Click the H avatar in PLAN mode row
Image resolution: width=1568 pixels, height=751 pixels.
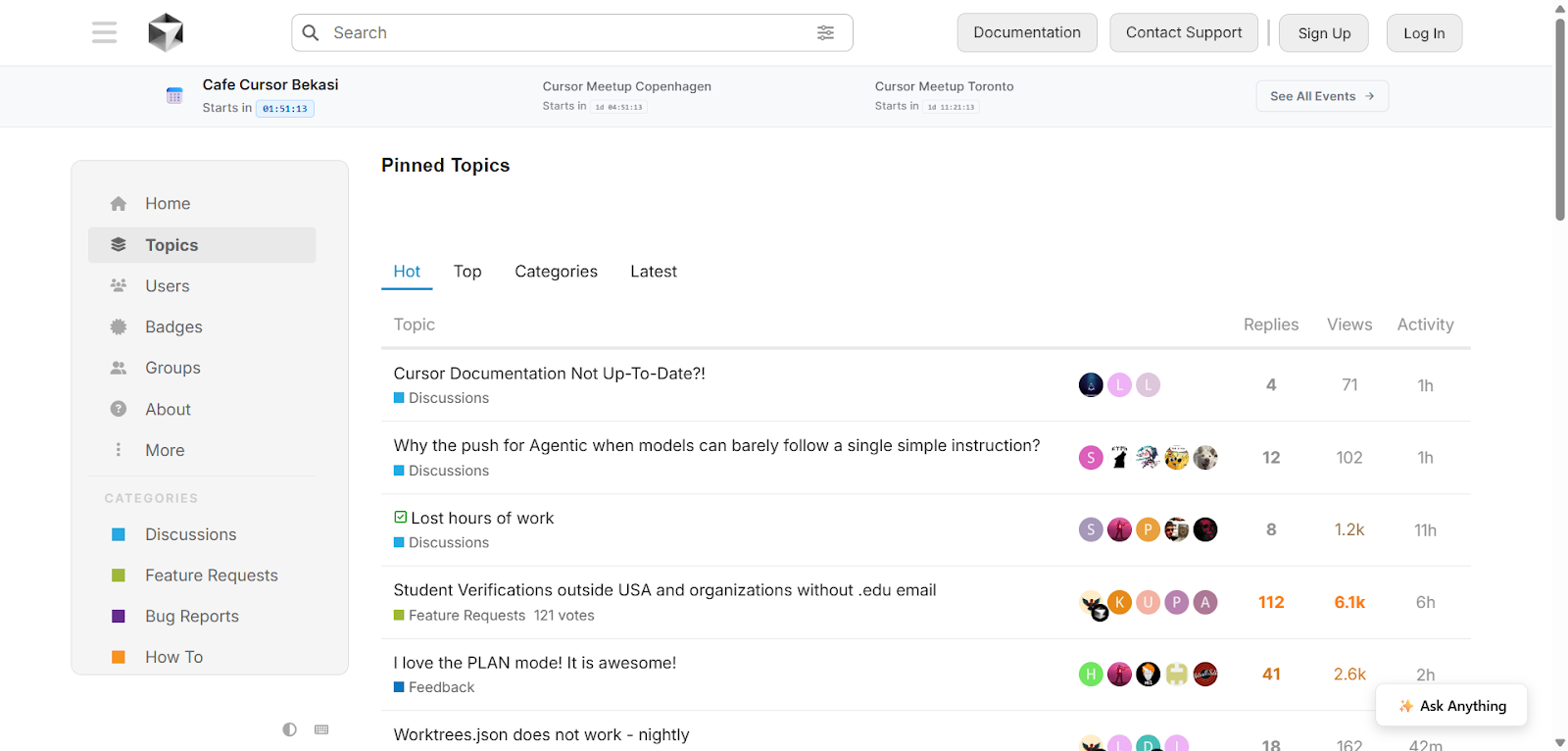[x=1091, y=675]
